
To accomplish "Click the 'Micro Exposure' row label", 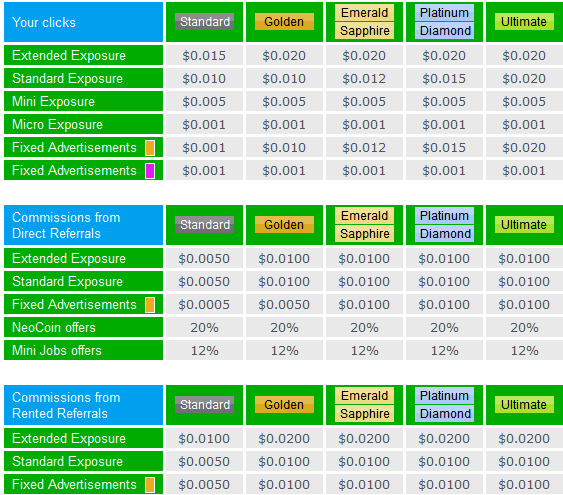I will point(57,125).
